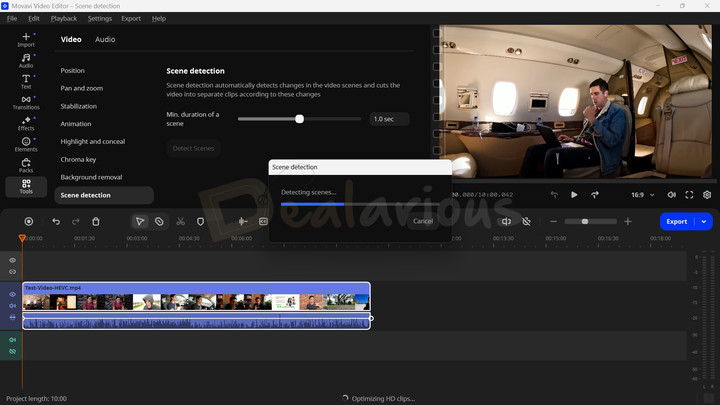Zoom in the timeline with plus

(628, 221)
